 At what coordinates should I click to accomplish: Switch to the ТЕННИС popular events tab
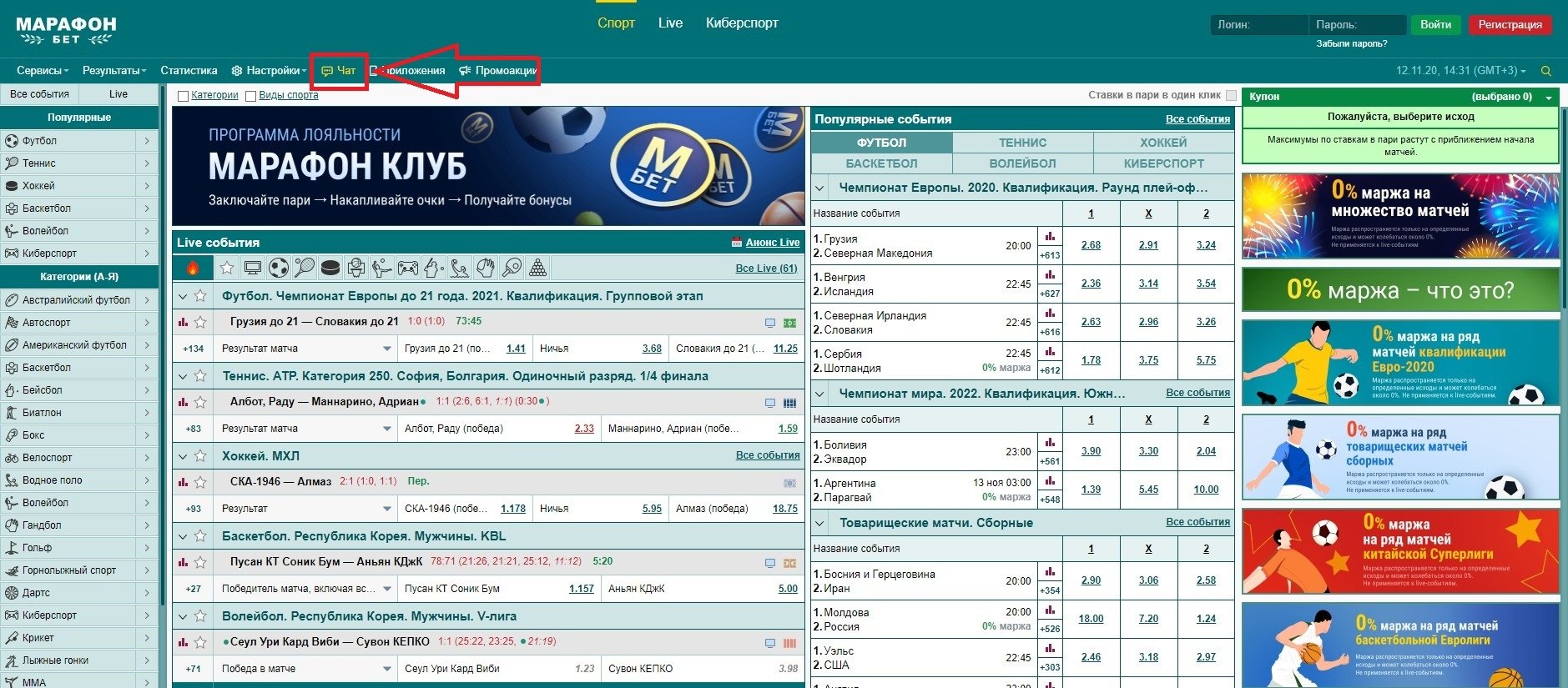tap(1022, 143)
